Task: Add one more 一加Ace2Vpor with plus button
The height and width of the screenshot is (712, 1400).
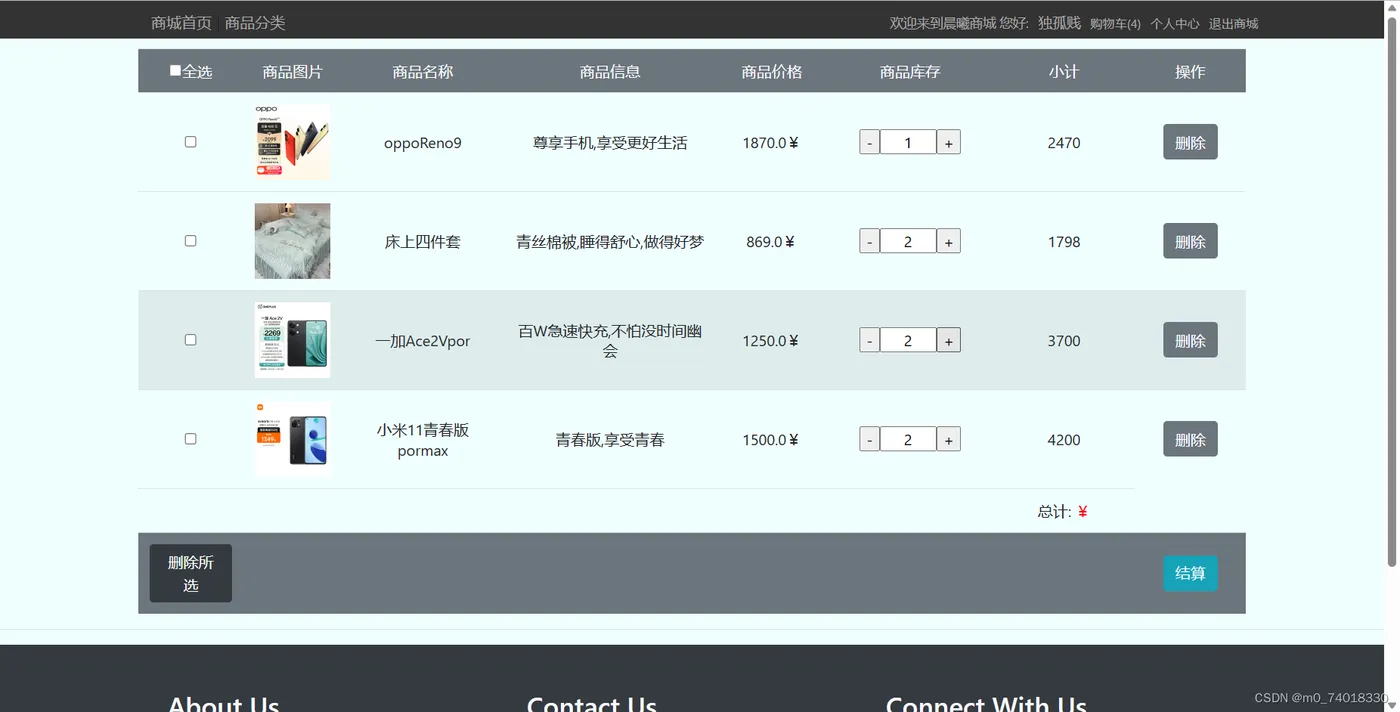Action: tap(948, 340)
